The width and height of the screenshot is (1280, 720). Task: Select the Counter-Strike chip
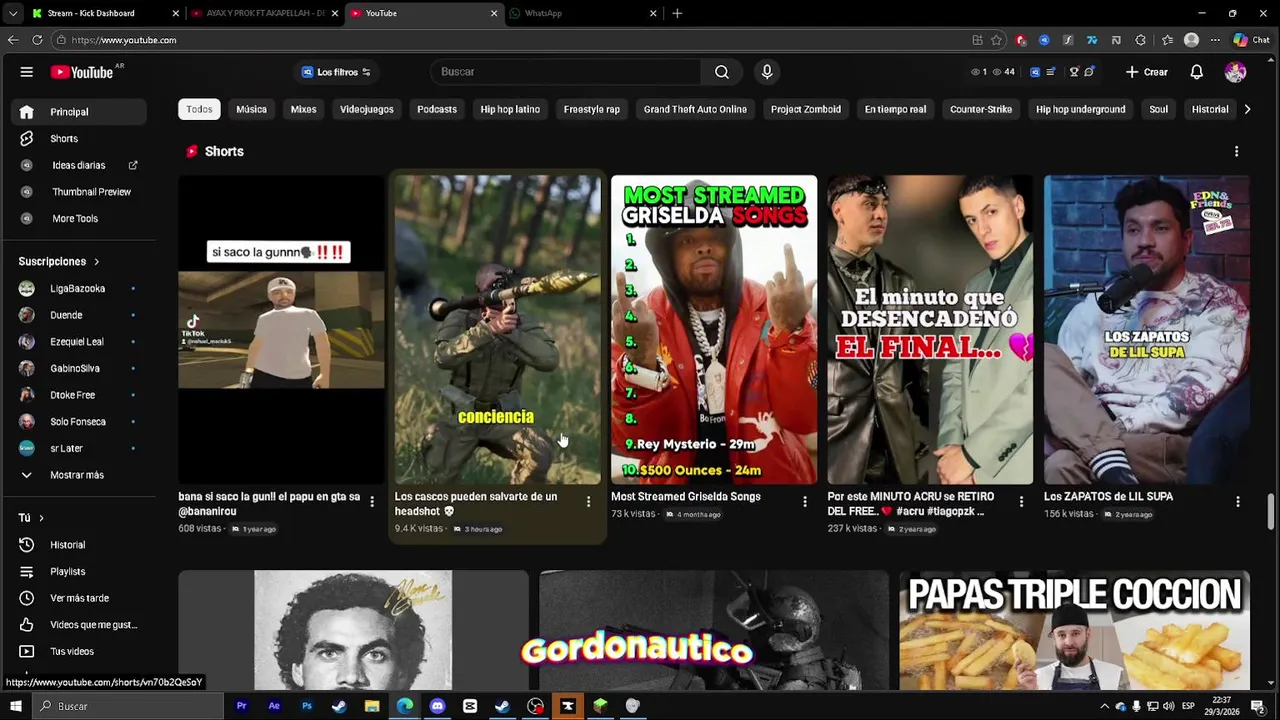coord(981,109)
